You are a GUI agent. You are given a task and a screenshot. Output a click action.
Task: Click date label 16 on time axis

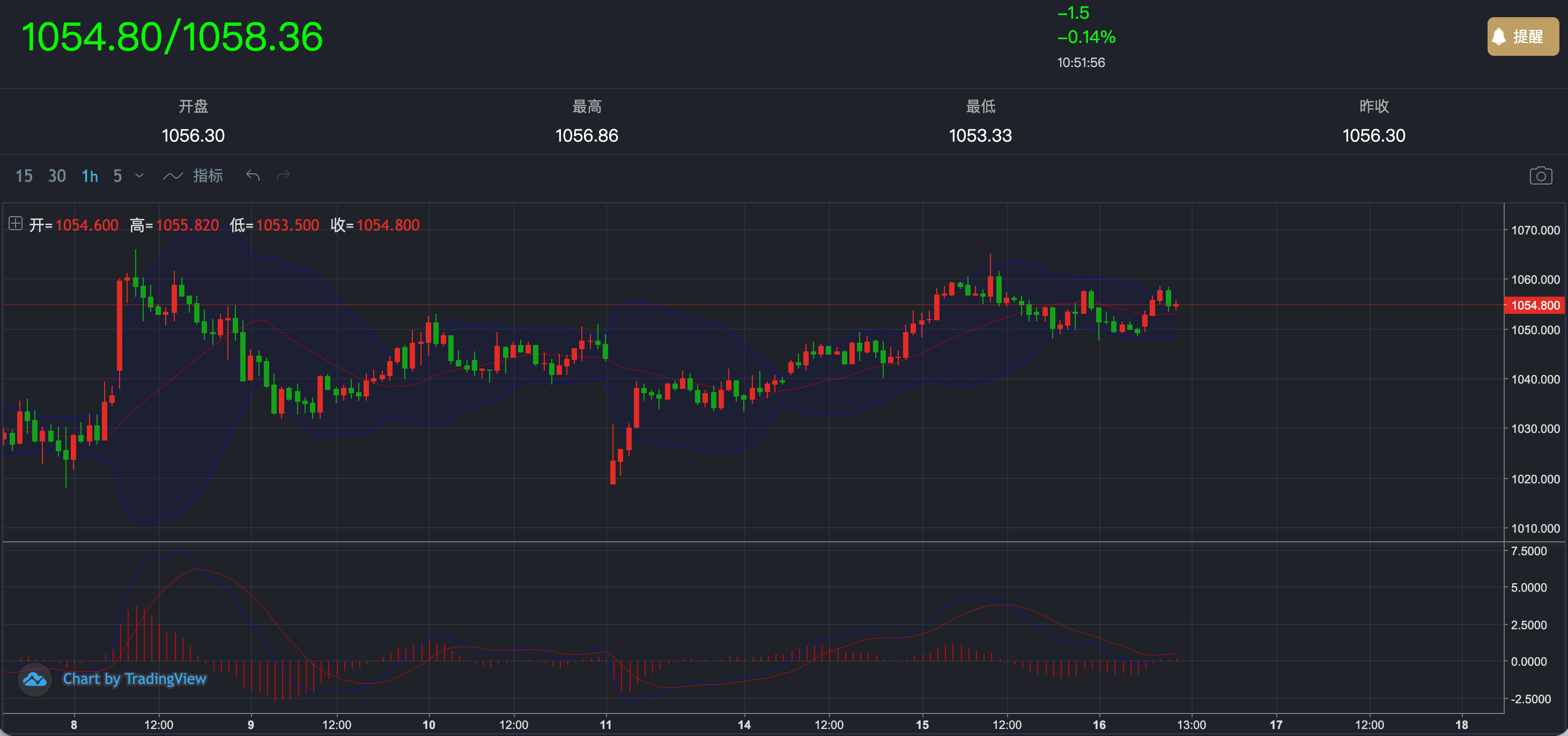(1099, 724)
